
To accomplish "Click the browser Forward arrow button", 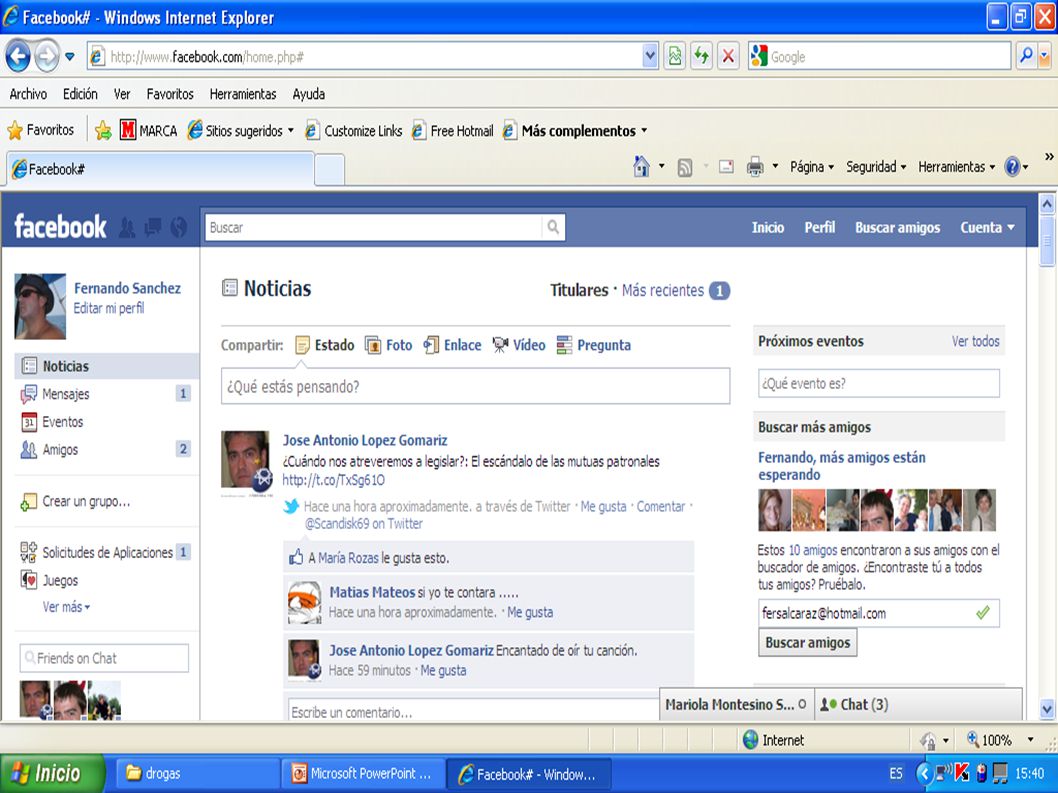I will pyautogui.click(x=47, y=56).
